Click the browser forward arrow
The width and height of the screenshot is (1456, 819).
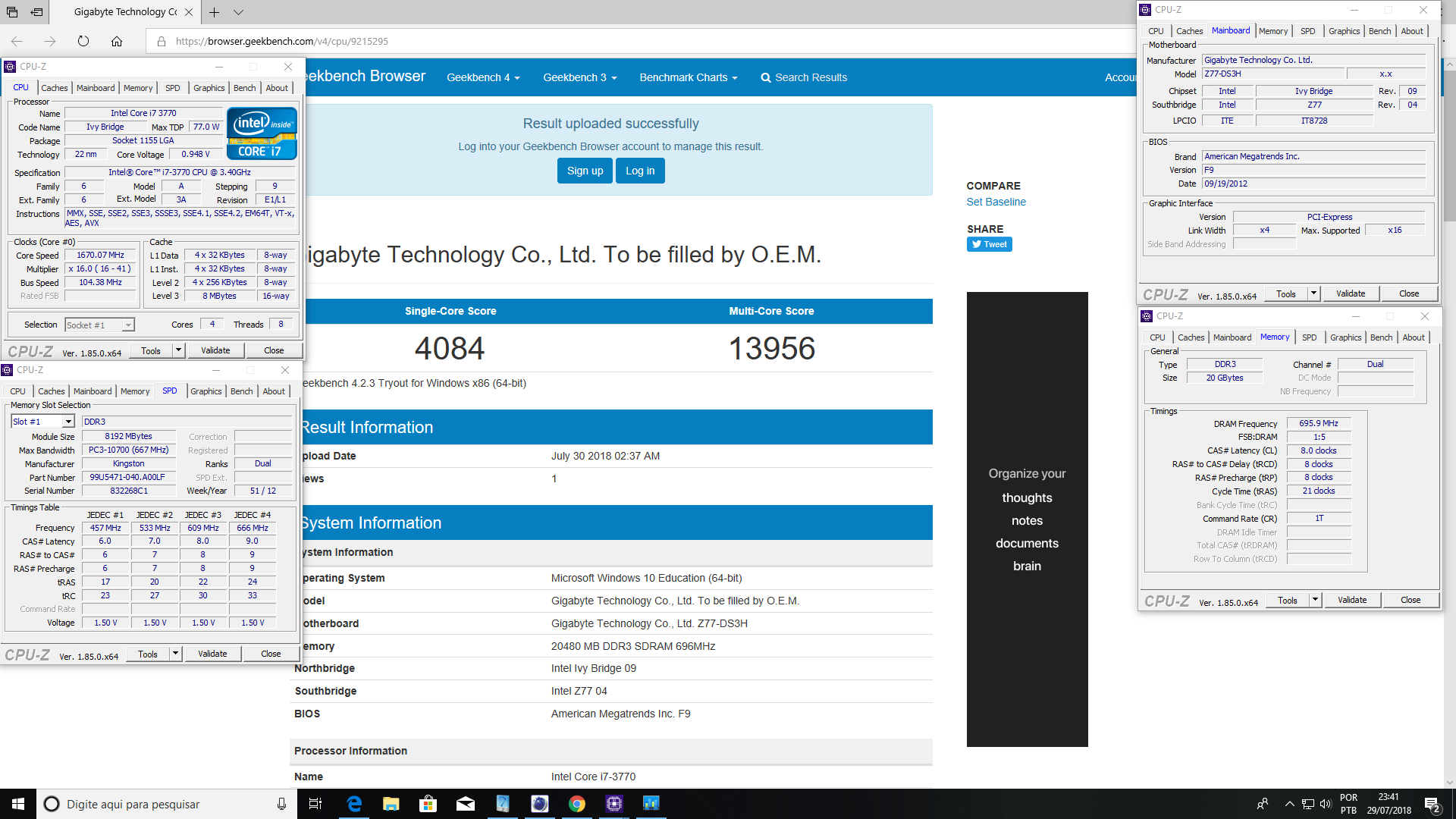tap(50, 41)
